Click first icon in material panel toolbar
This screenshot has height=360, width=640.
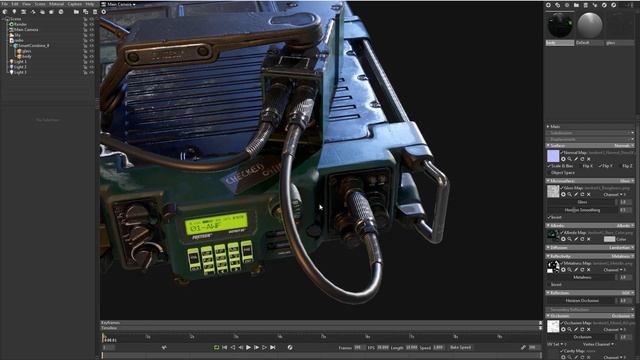(x=548, y=5)
